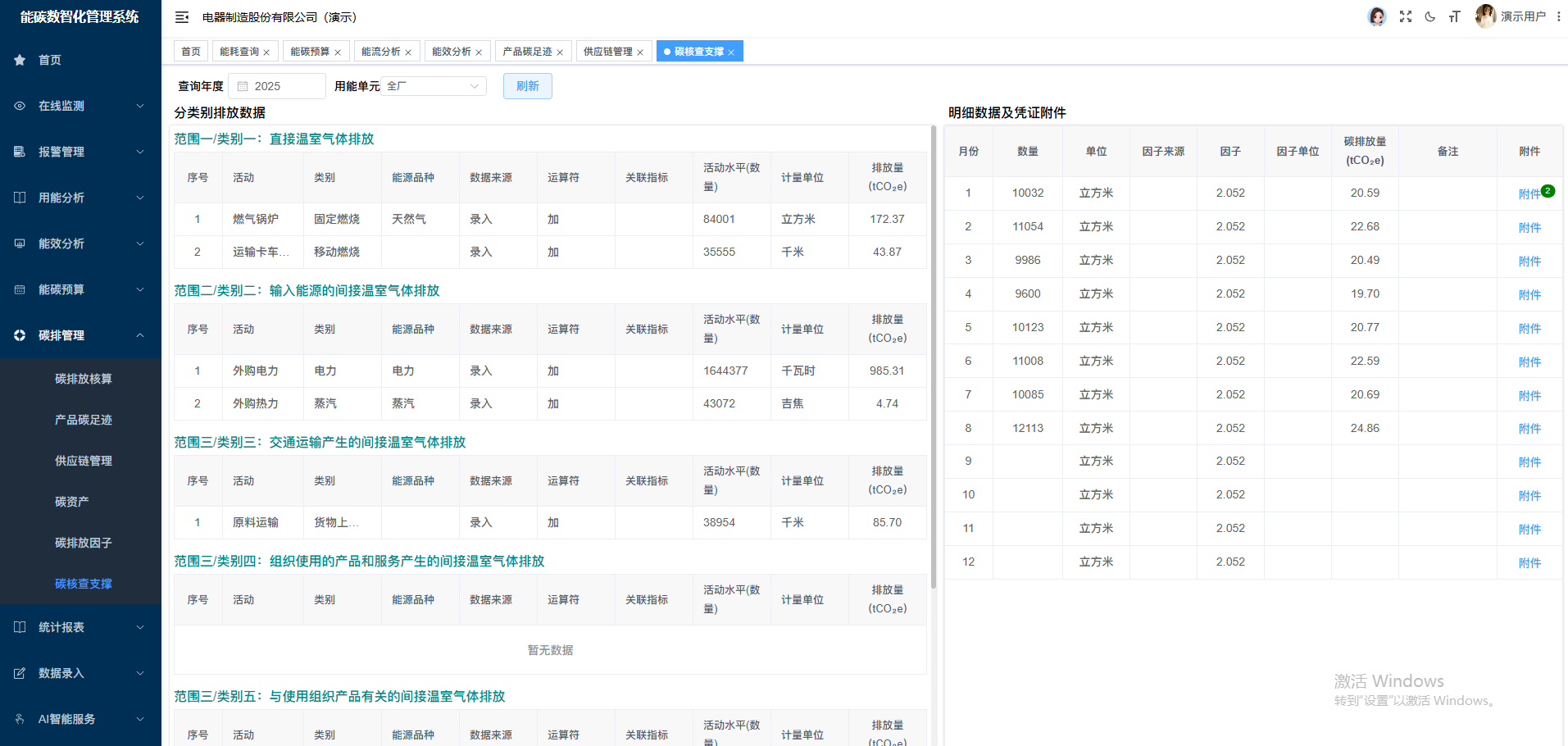Viewport: 1568px width, 746px height.
Task: Switch to the 产品碳足迹 tab
Action: (526, 51)
